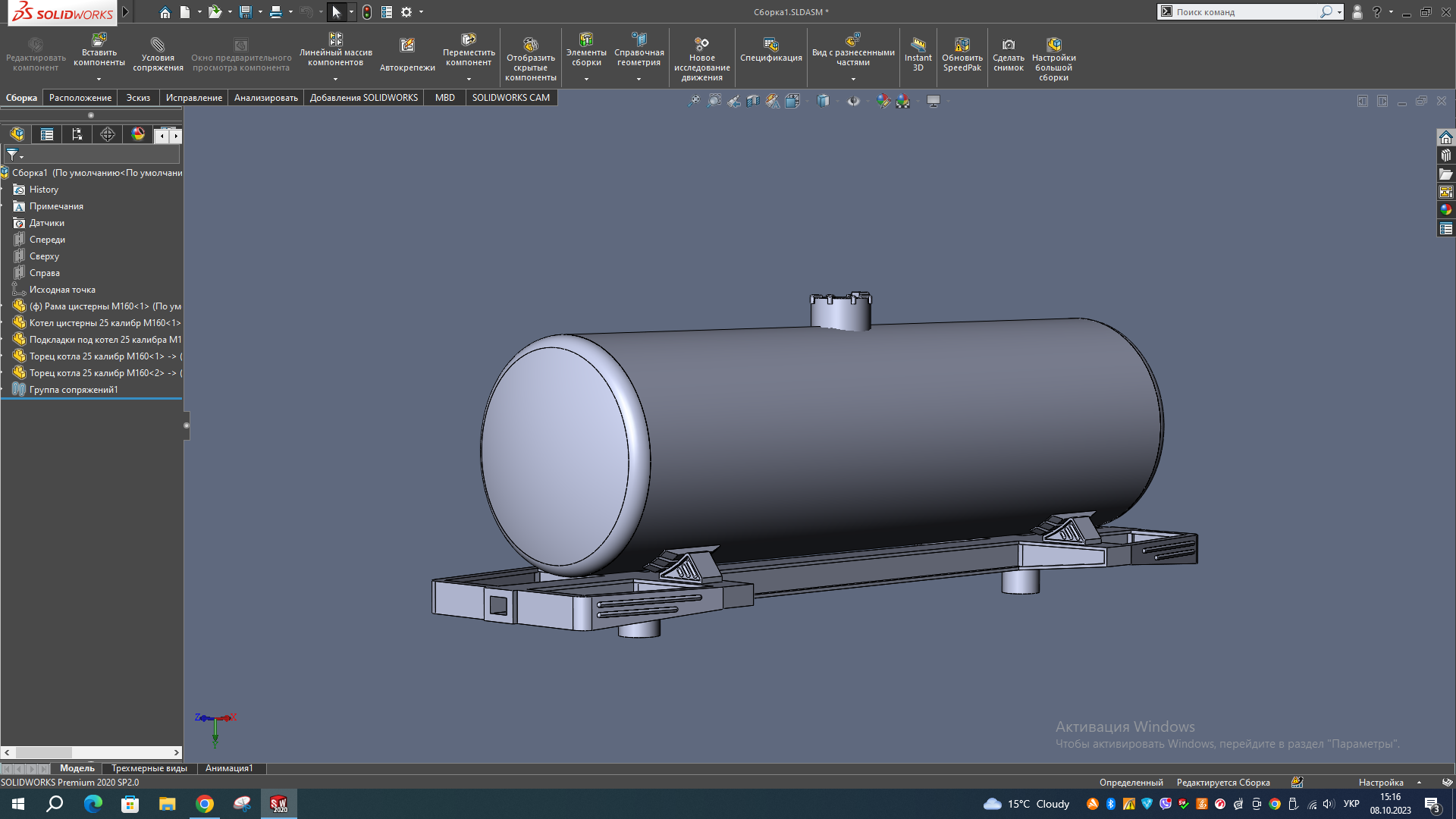The height and width of the screenshot is (819, 1456).
Task: Open the SOLIDWORKS CAM tab
Action: click(x=510, y=98)
